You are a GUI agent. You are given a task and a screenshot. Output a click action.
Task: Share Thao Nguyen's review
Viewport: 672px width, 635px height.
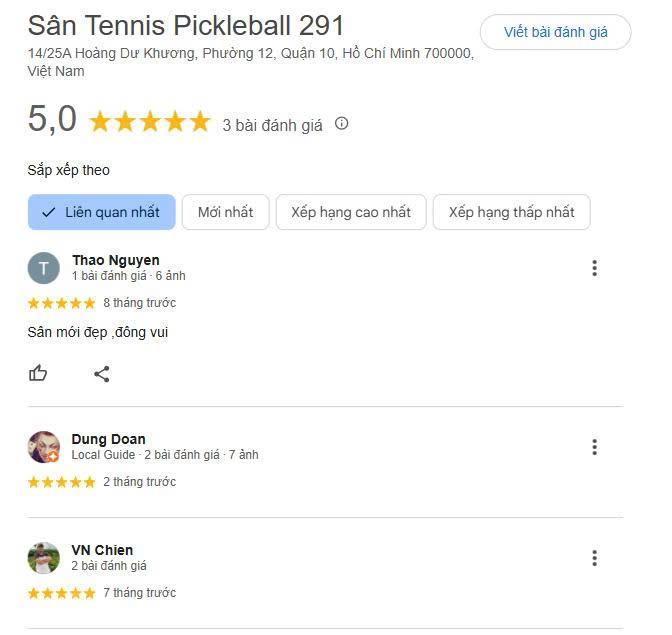tap(101, 374)
